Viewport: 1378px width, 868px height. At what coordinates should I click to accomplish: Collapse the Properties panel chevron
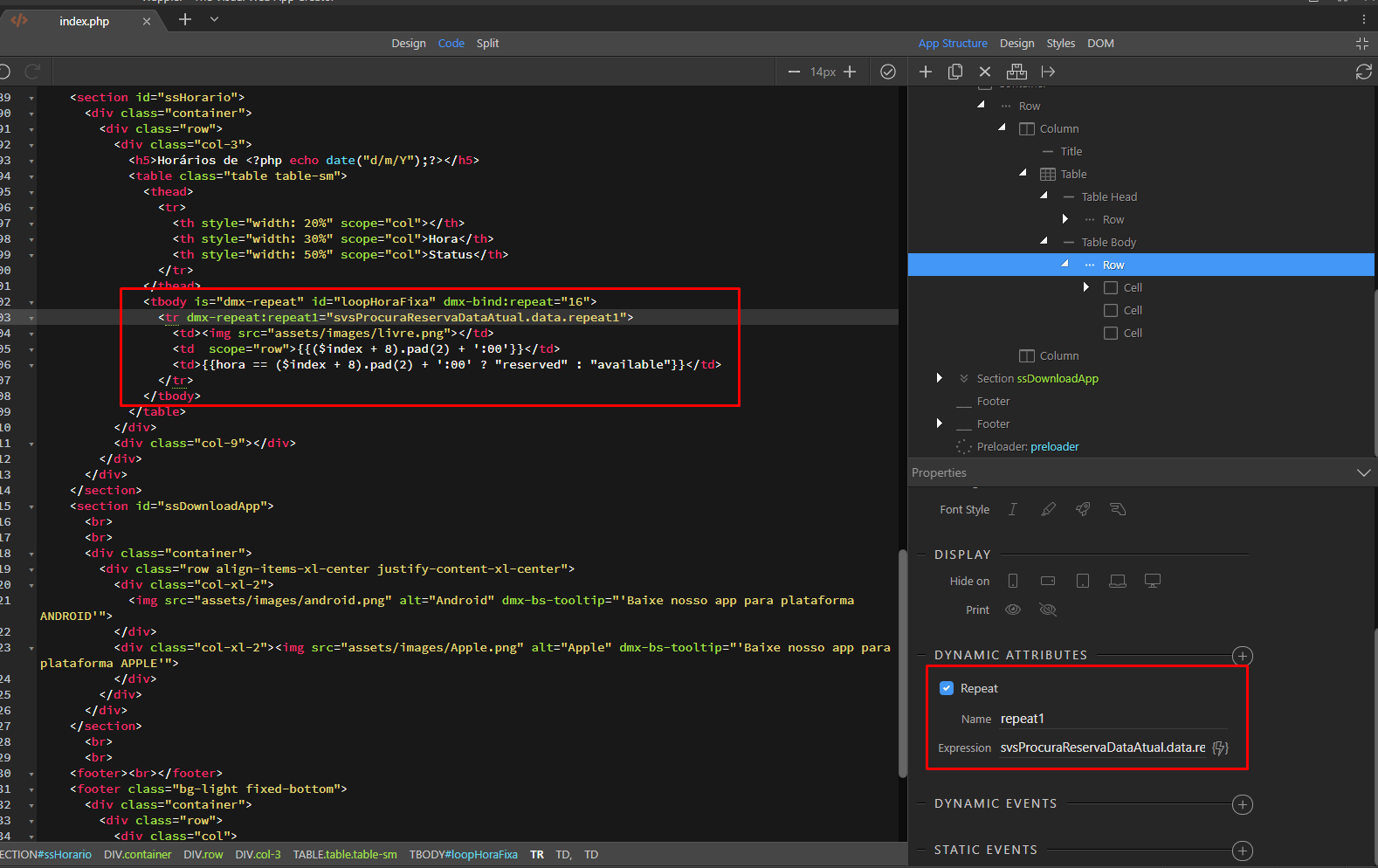point(1363,472)
